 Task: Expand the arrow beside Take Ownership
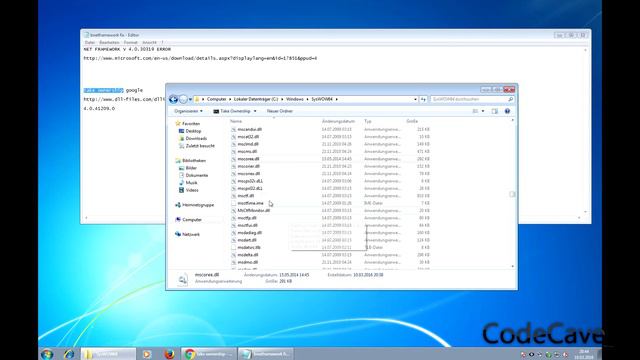tap(255, 111)
